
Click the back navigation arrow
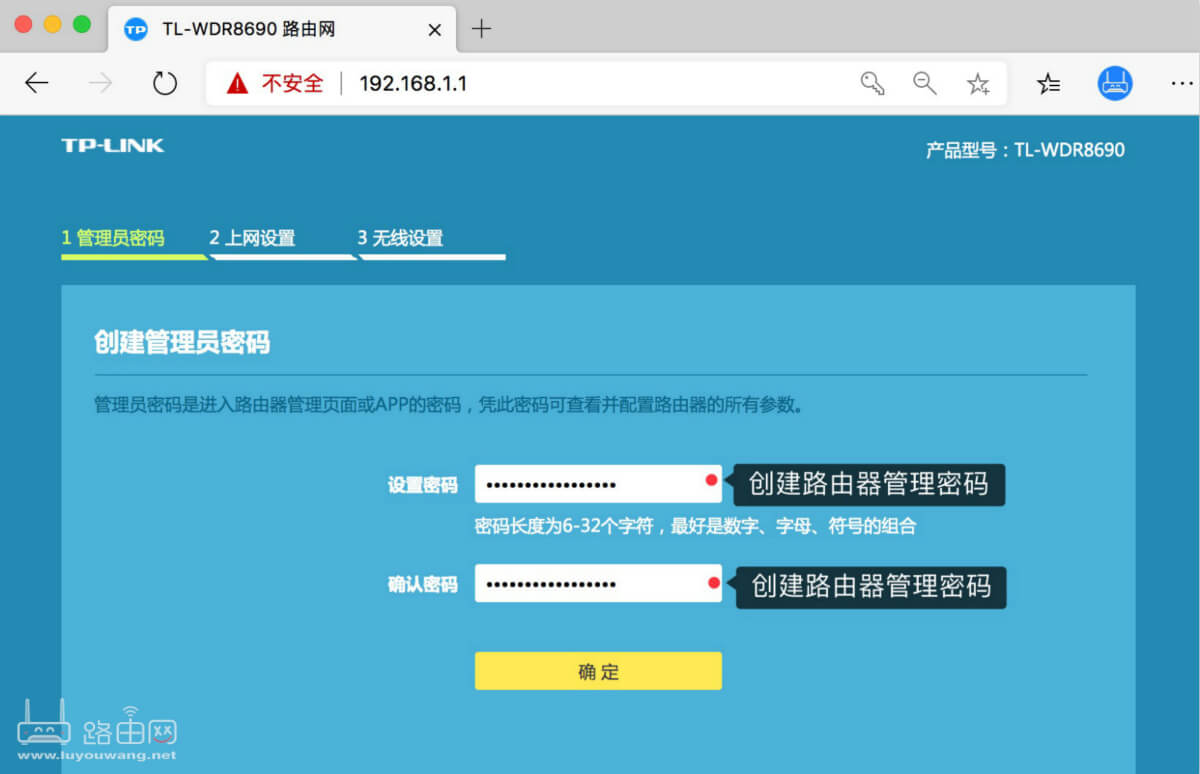[x=36, y=83]
